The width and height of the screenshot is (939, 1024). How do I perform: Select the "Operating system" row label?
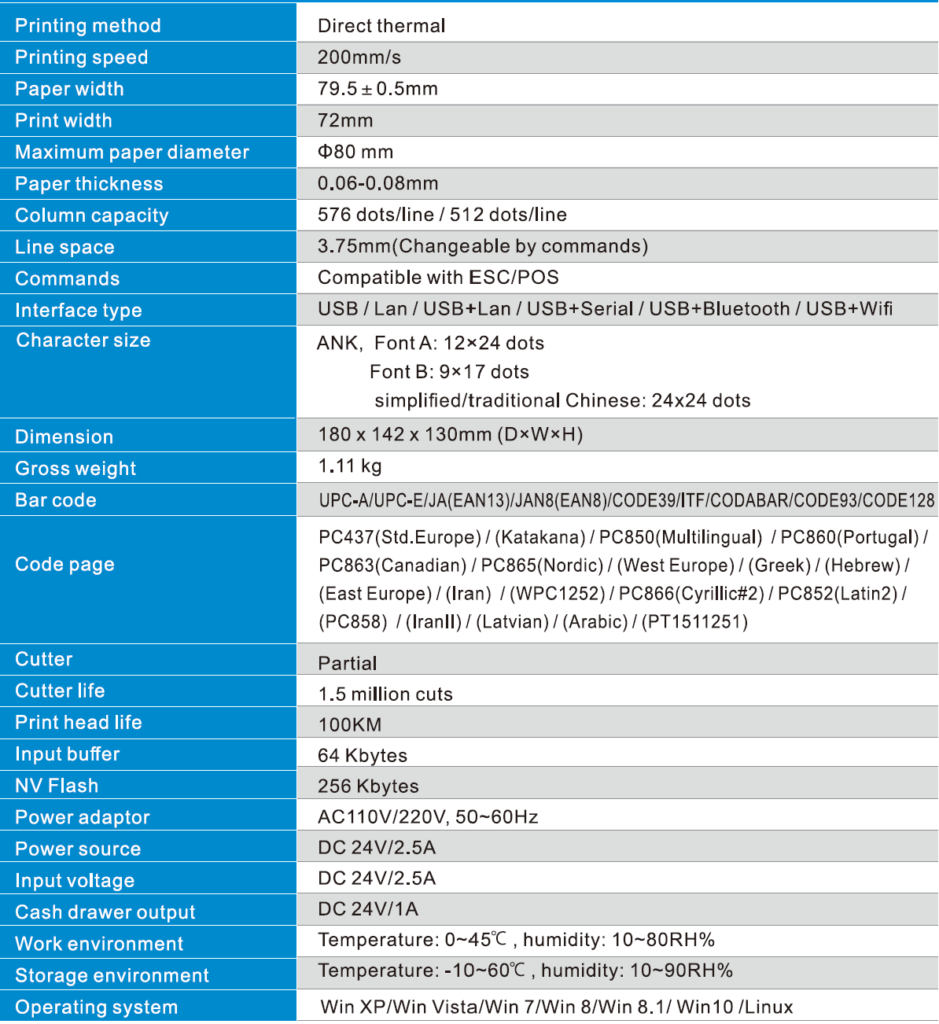[x=96, y=1007]
